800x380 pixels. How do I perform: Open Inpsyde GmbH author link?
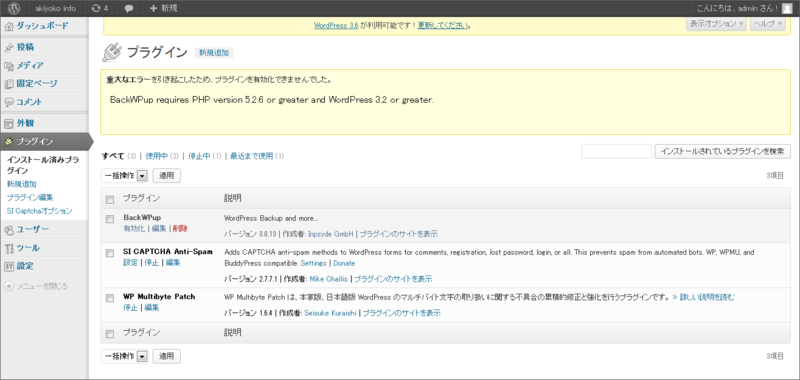330,234
